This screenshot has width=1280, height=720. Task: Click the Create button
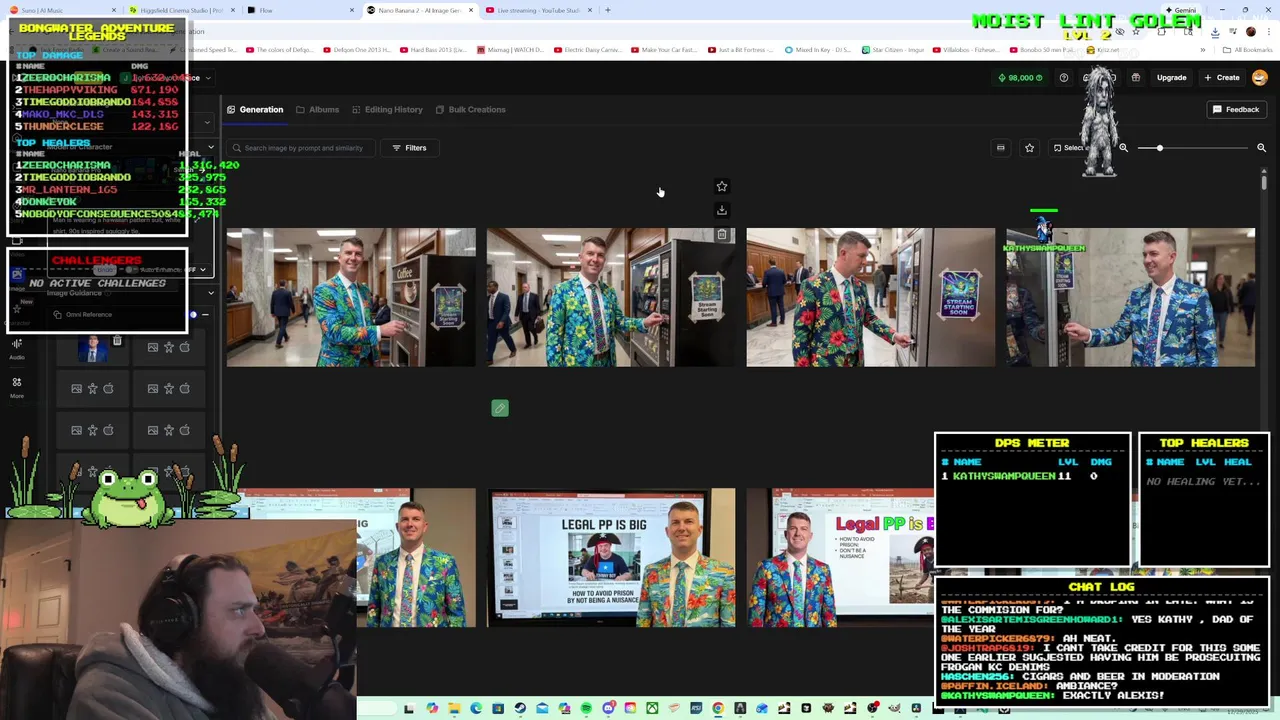click(x=1222, y=78)
